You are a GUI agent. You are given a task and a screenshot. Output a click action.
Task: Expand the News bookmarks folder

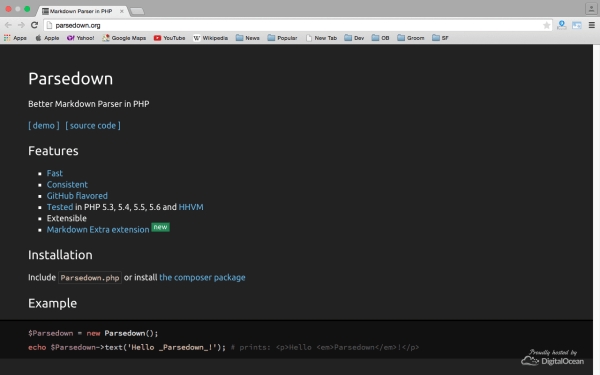point(248,38)
